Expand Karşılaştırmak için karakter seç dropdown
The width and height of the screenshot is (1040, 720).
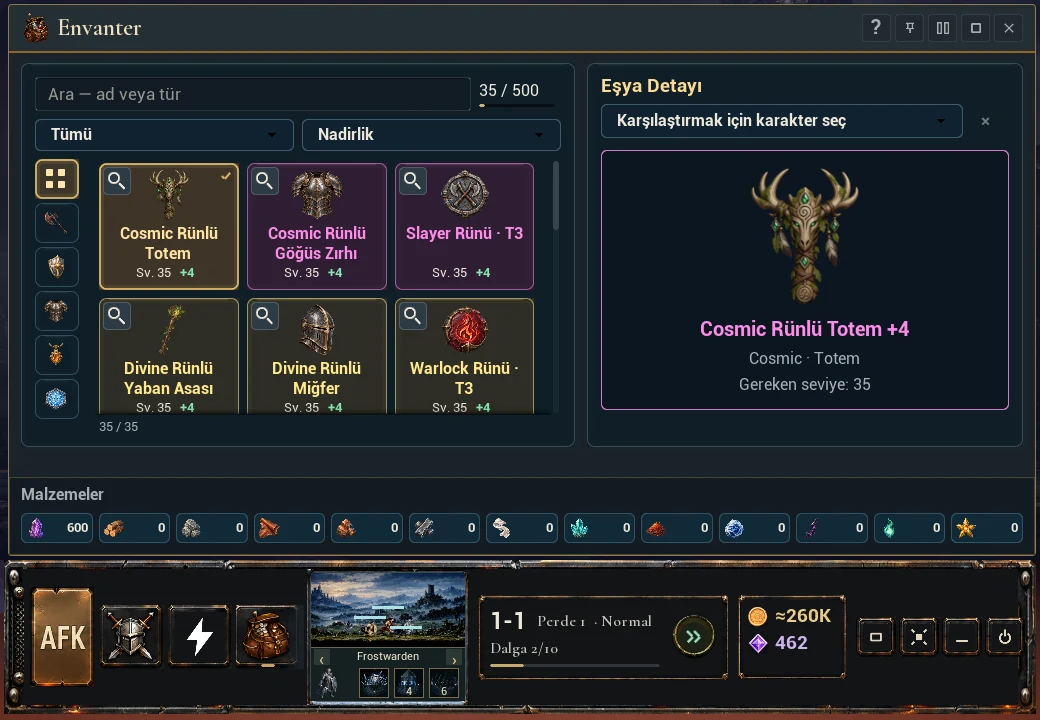[781, 121]
